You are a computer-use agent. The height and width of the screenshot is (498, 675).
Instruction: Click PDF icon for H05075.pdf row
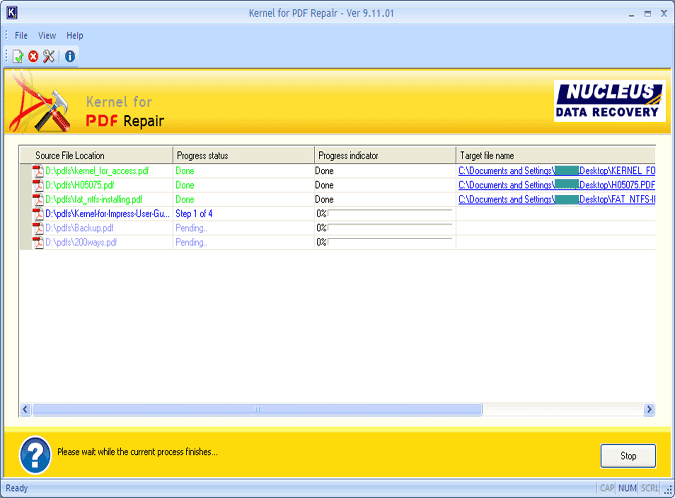click(x=38, y=186)
